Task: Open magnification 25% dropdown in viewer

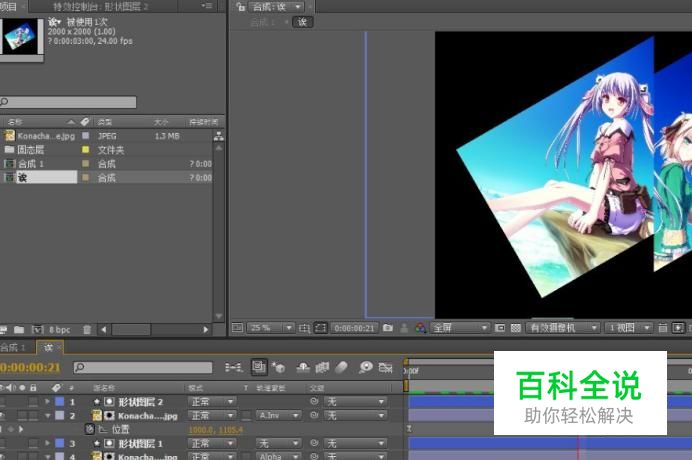Action: (270, 328)
